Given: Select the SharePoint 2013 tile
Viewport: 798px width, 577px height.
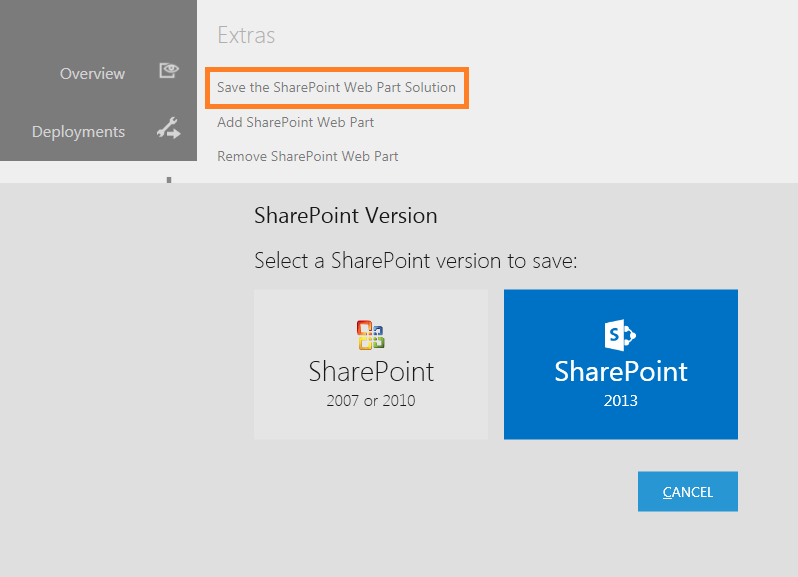Looking at the screenshot, I should pyautogui.click(x=621, y=364).
